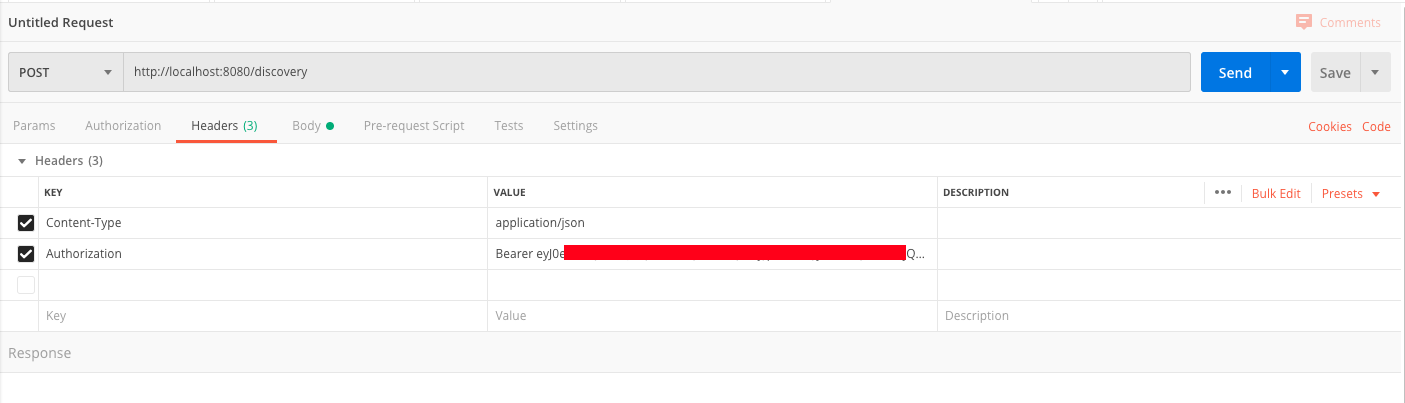Disable the Authorization header checkbox
Viewport: 1405px width, 403px height.
point(26,254)
